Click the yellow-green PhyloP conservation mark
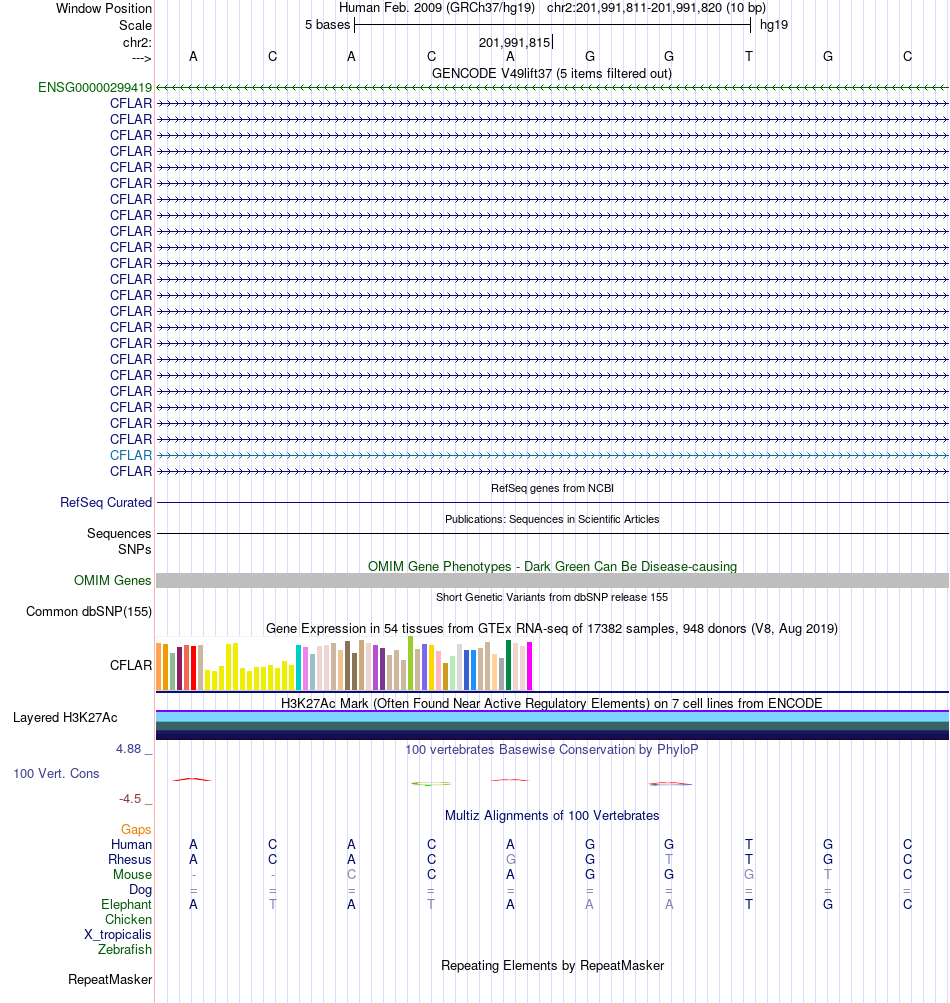 431,784
